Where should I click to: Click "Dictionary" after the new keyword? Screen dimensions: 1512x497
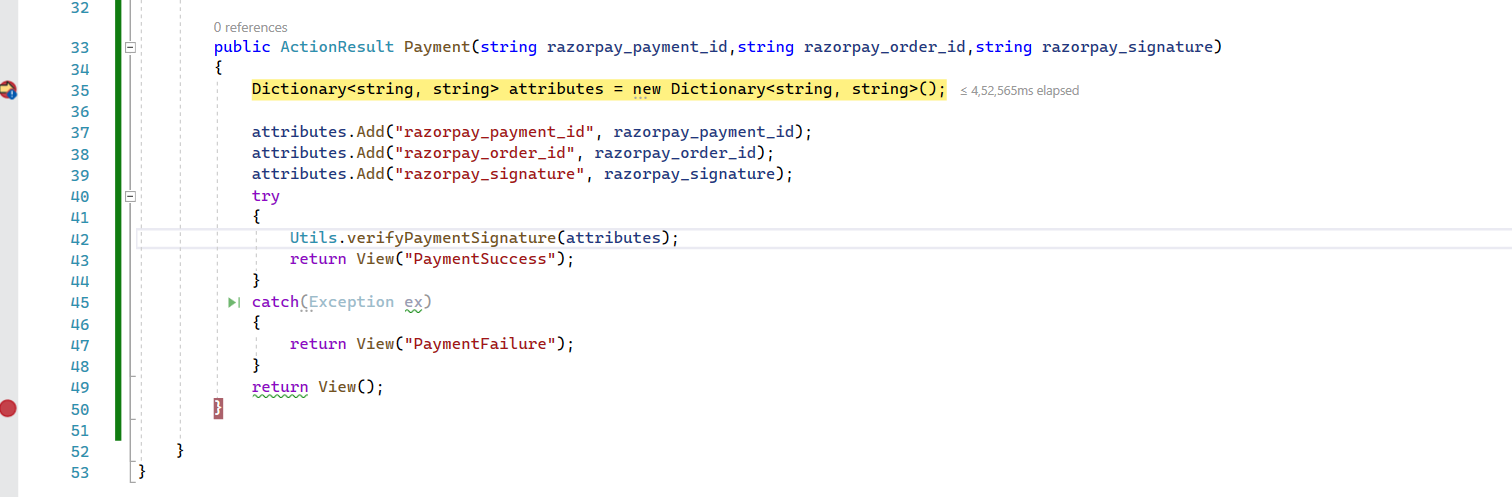pos(718,89)
